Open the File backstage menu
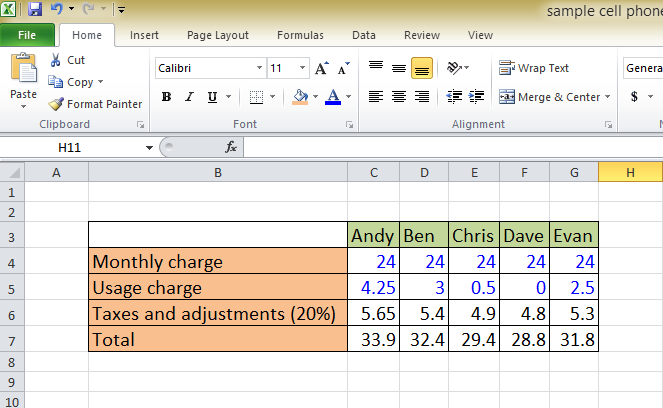 click(x=27, y=35)
